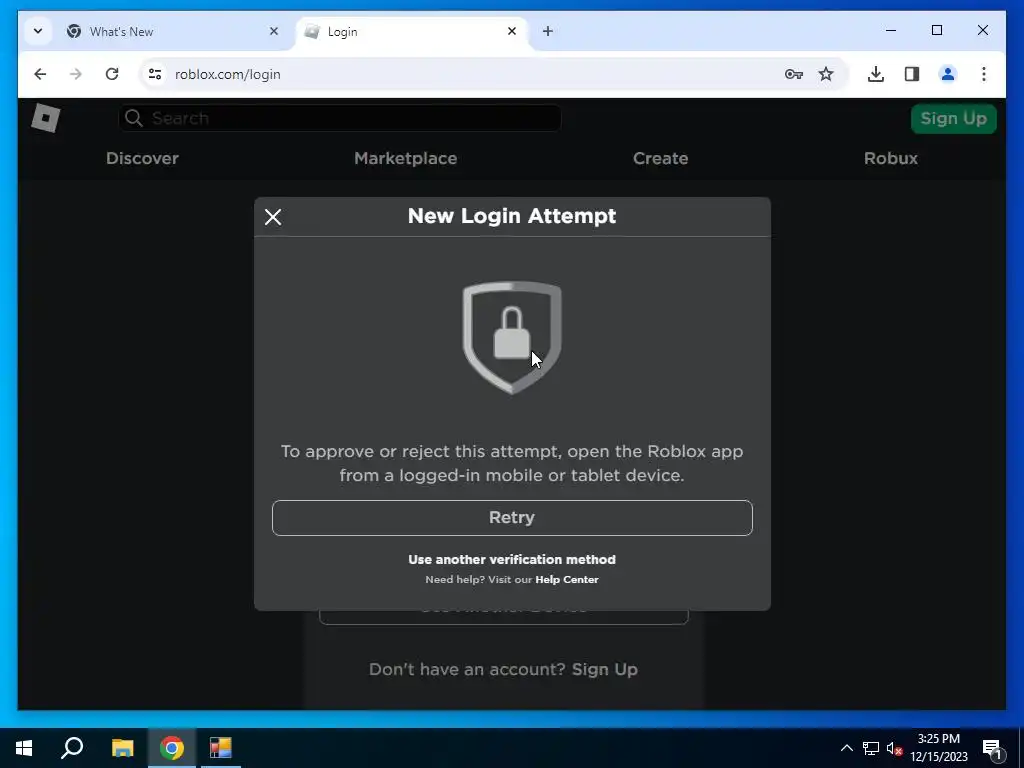Maximize the Chrome window
This screenshot has height=768, width=1024.
[x=936, y=31]
